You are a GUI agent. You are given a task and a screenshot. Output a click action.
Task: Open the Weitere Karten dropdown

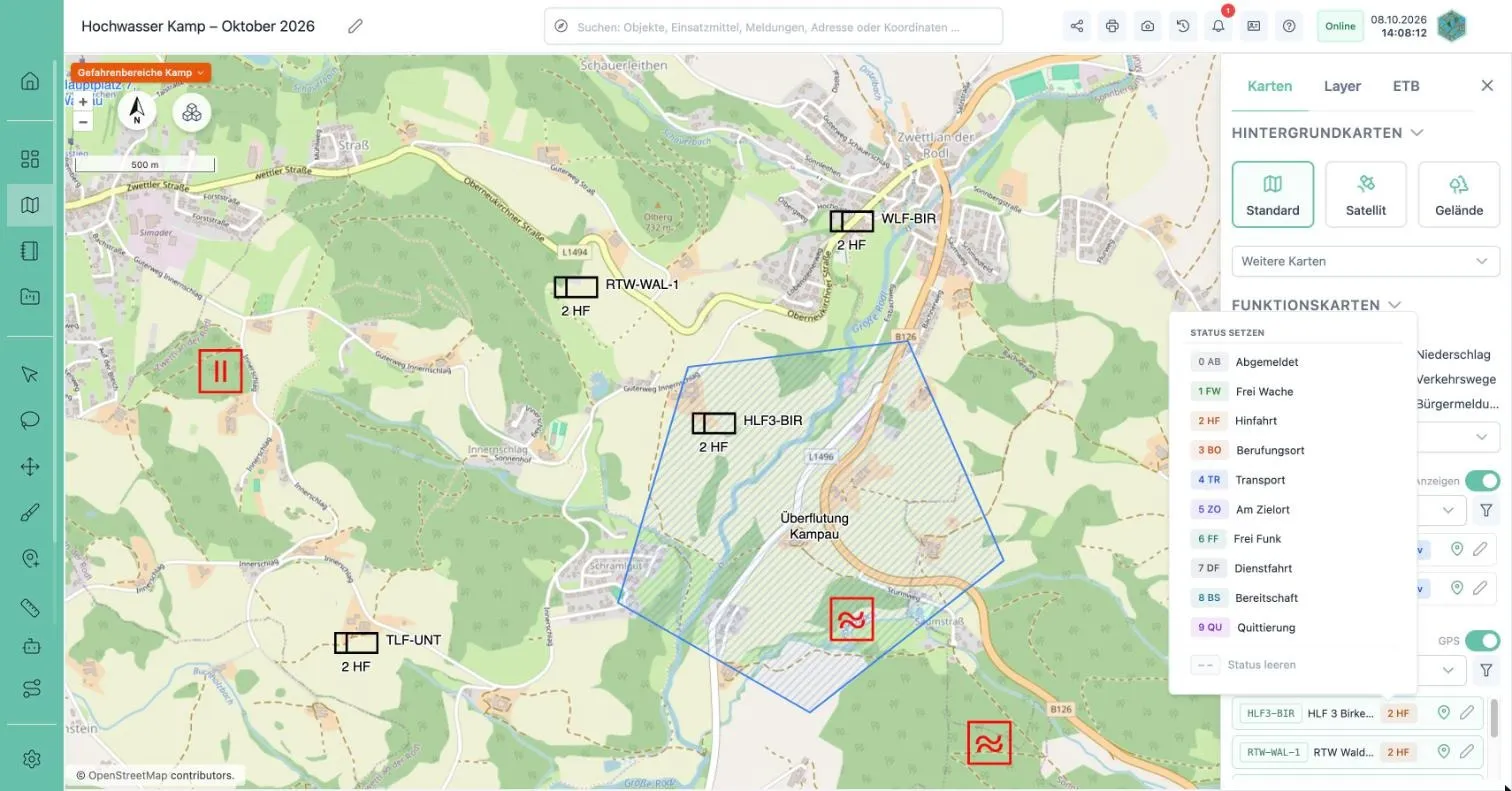click(1365, 261)
